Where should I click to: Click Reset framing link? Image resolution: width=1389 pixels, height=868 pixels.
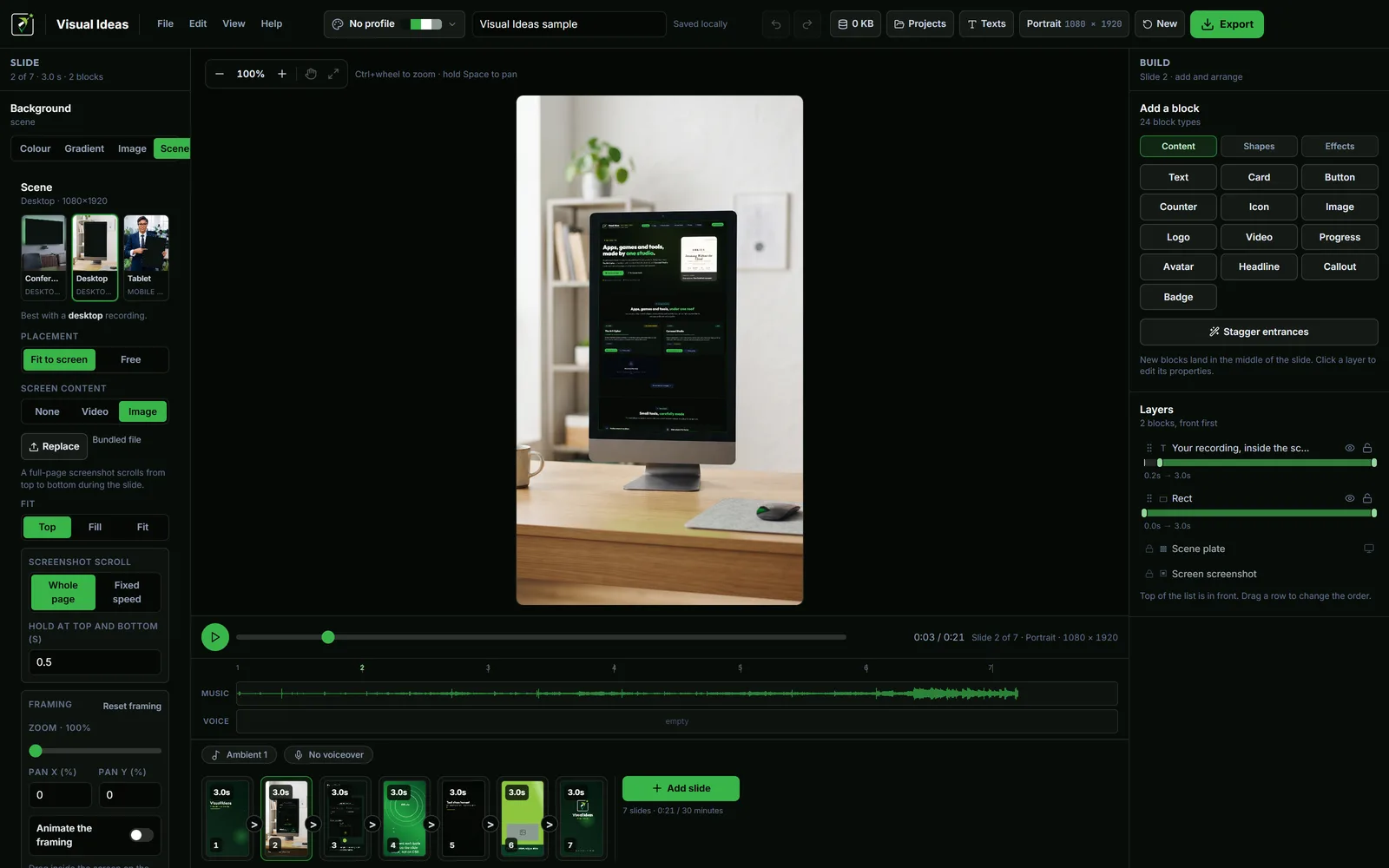click(132, 707)
